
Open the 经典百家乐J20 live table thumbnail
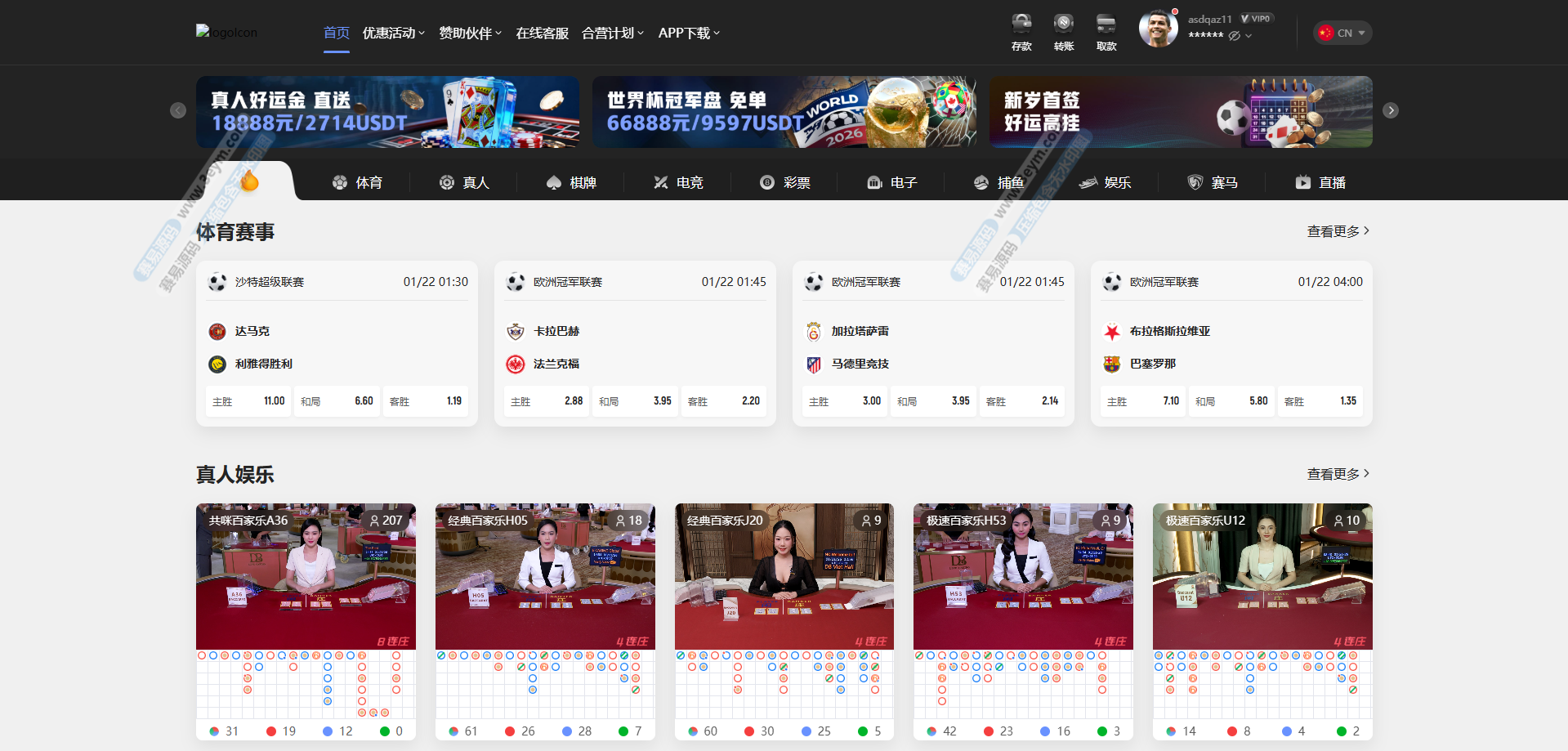784,576
